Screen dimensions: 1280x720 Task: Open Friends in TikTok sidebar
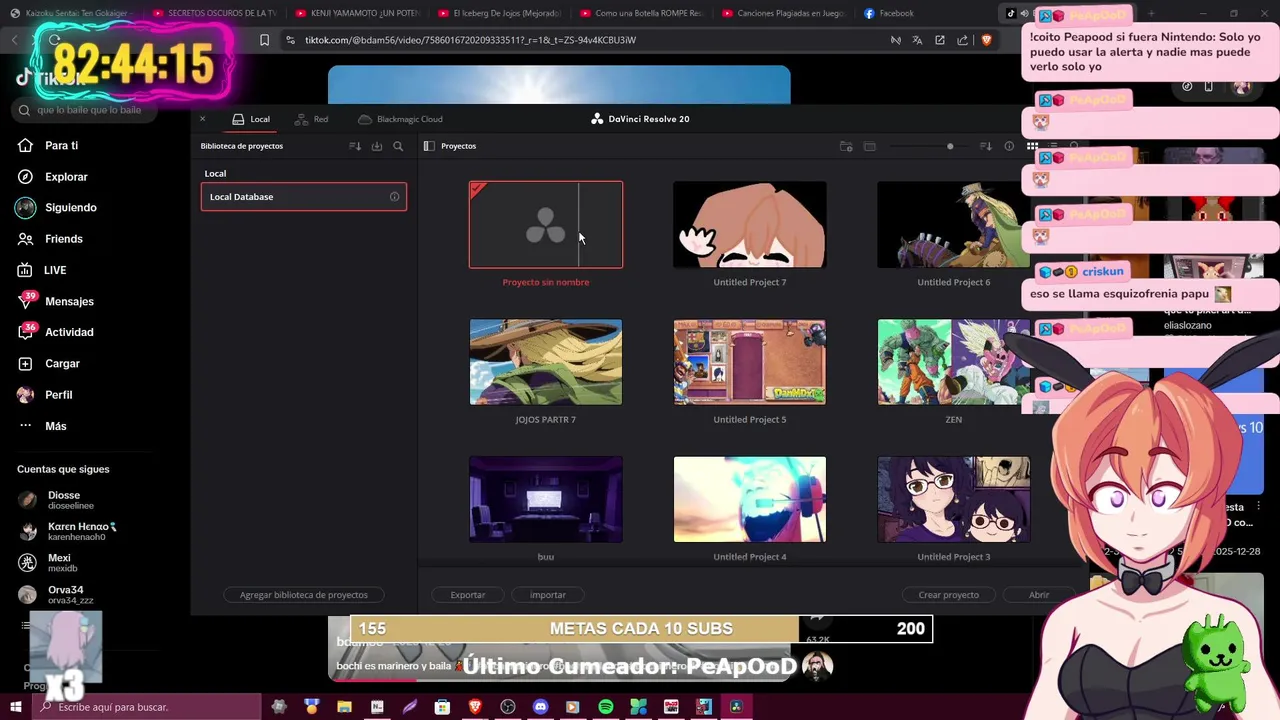click(50, 239)
